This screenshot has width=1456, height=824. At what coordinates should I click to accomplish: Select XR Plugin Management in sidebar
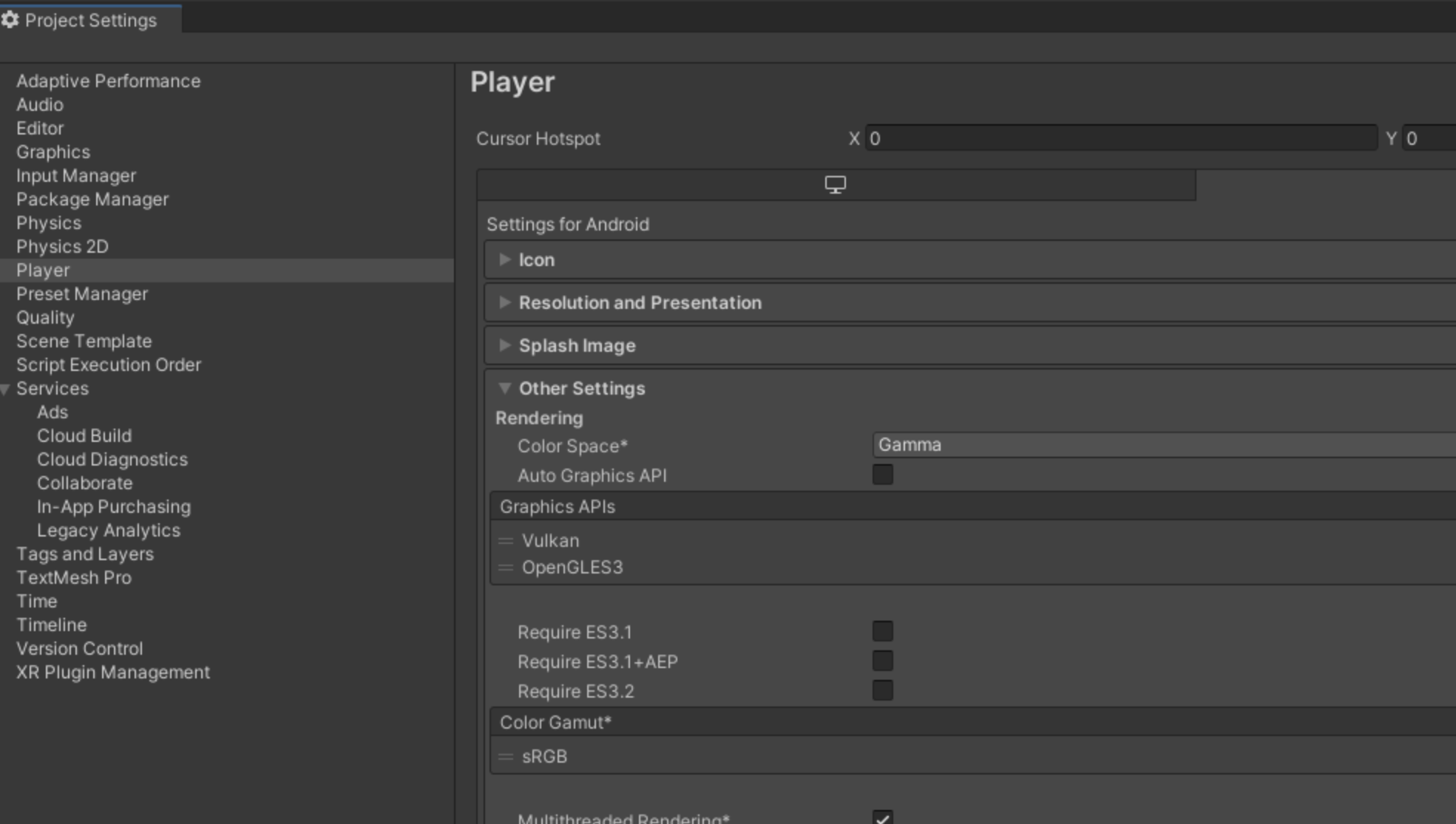tap(113, 673)
